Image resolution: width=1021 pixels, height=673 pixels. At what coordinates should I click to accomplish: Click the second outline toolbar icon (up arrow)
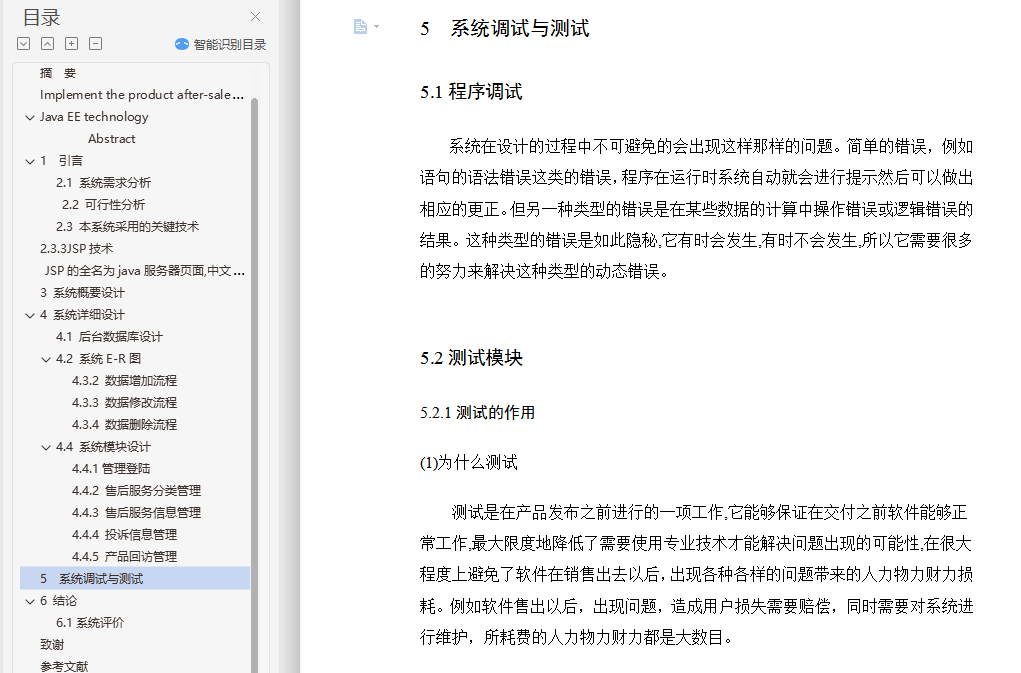coord(48,44)
